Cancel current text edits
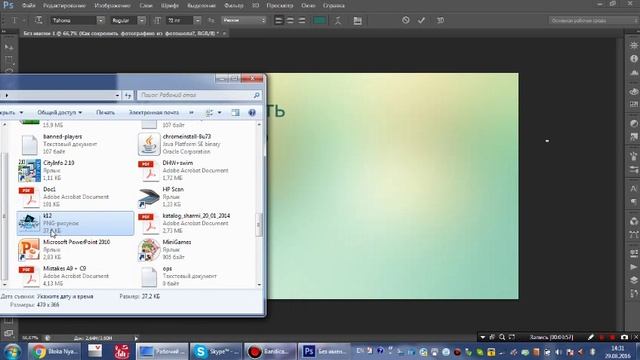This screenshot has width=640, height=360. (405, 20)
